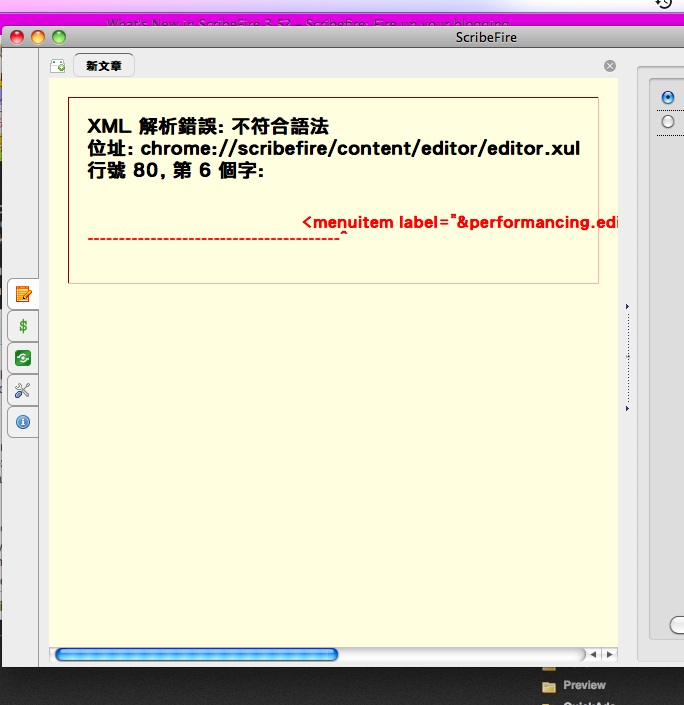Click the blue horizontal scrollbar thumb
Viewport: 684px width, 705px height.
coord(197,655)
